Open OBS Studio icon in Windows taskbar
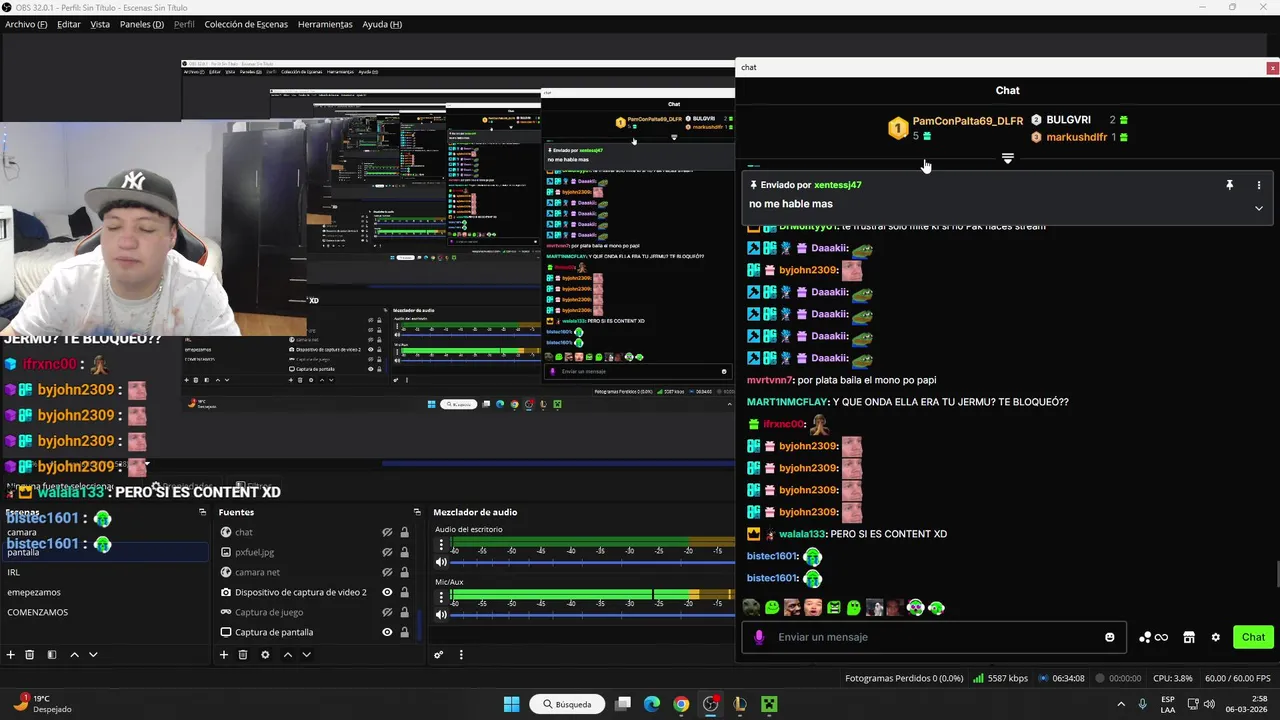This screenshot has height=720, width=1280. tap(711, 704)
